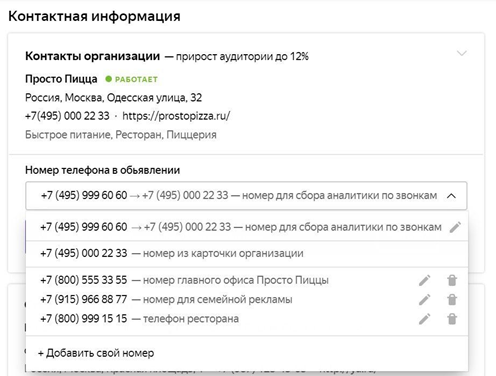Edit the +7 (915) 966 88 77 number
The height and width of the screenshot is (376, 496).
[425, 300]
